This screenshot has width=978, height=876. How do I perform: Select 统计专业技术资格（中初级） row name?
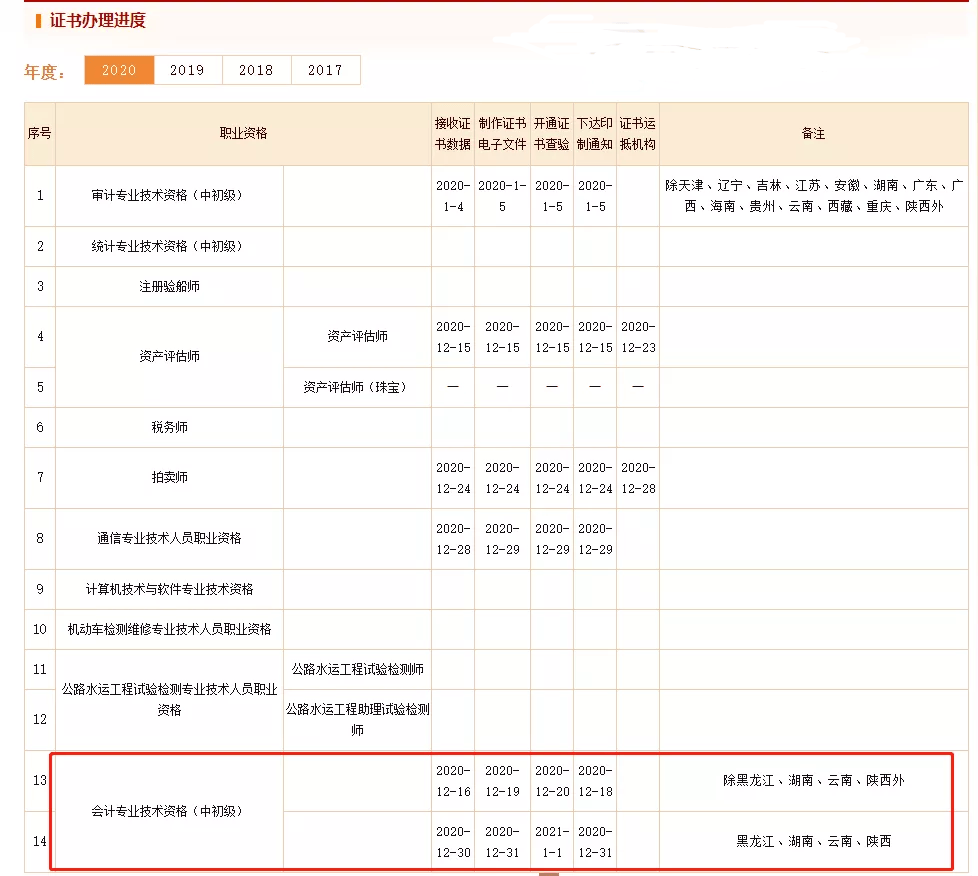tap(169, 246)
